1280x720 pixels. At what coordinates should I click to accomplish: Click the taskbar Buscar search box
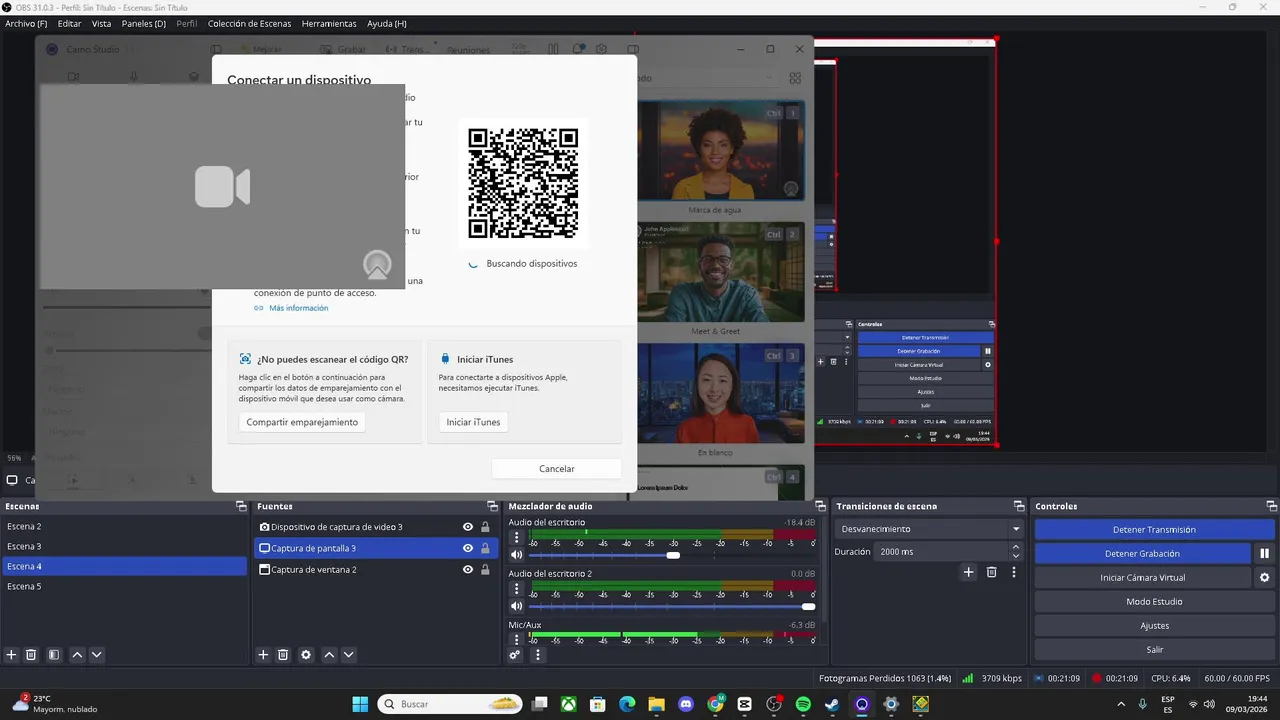coord(451,704)
